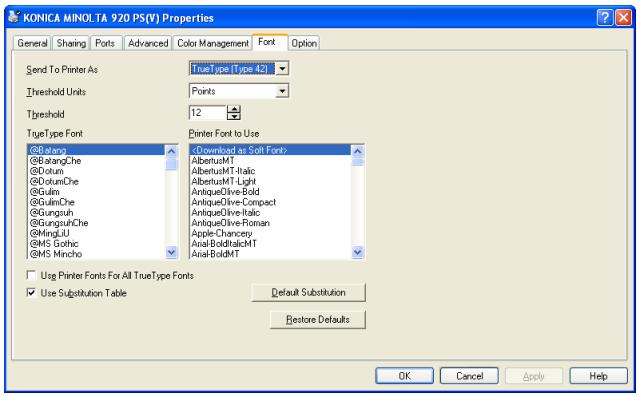
Task: Choose AntiqueOlive-Italic printer font
Action: 270,212
